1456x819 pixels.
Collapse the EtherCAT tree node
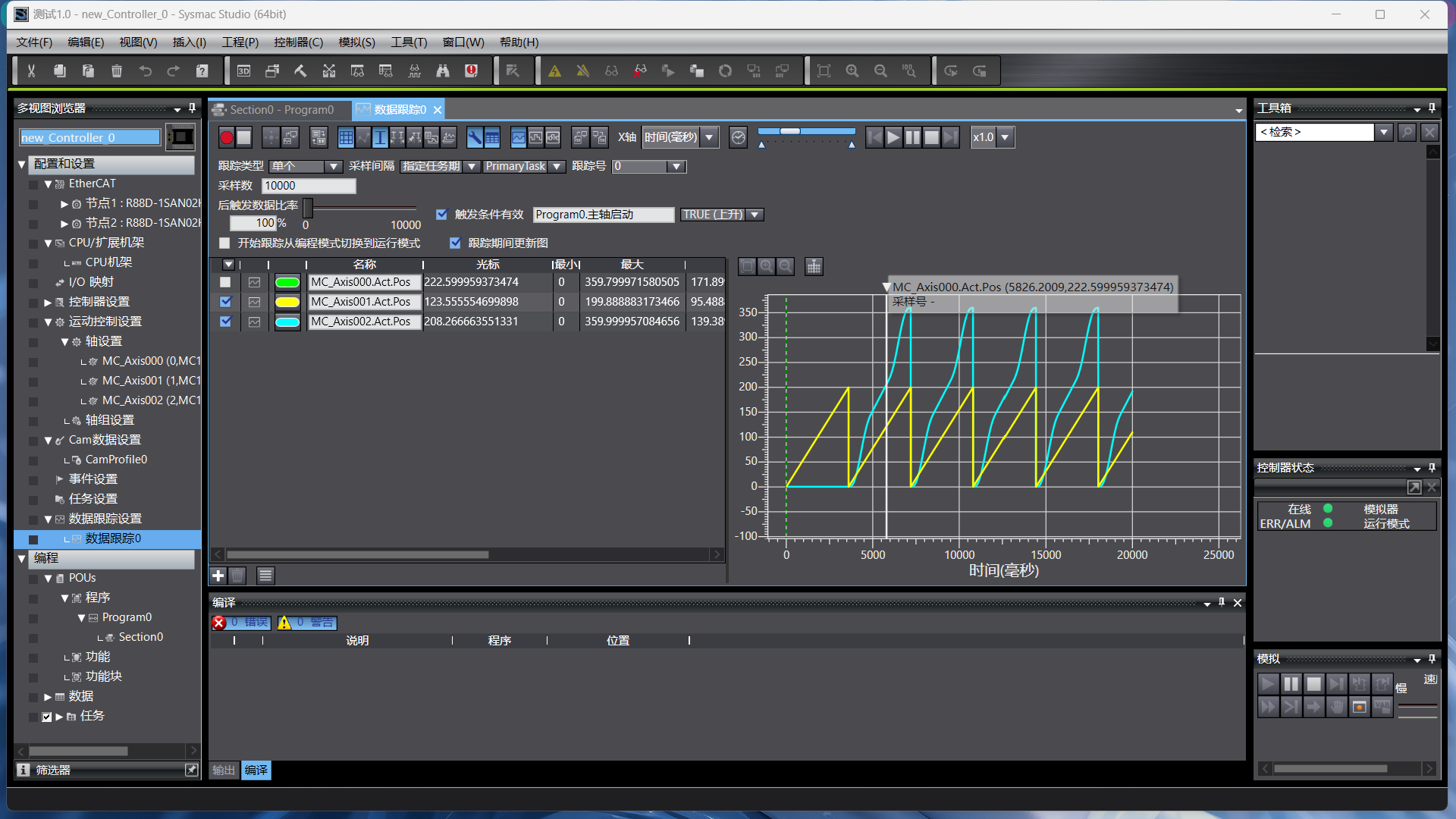click(49, 184)
